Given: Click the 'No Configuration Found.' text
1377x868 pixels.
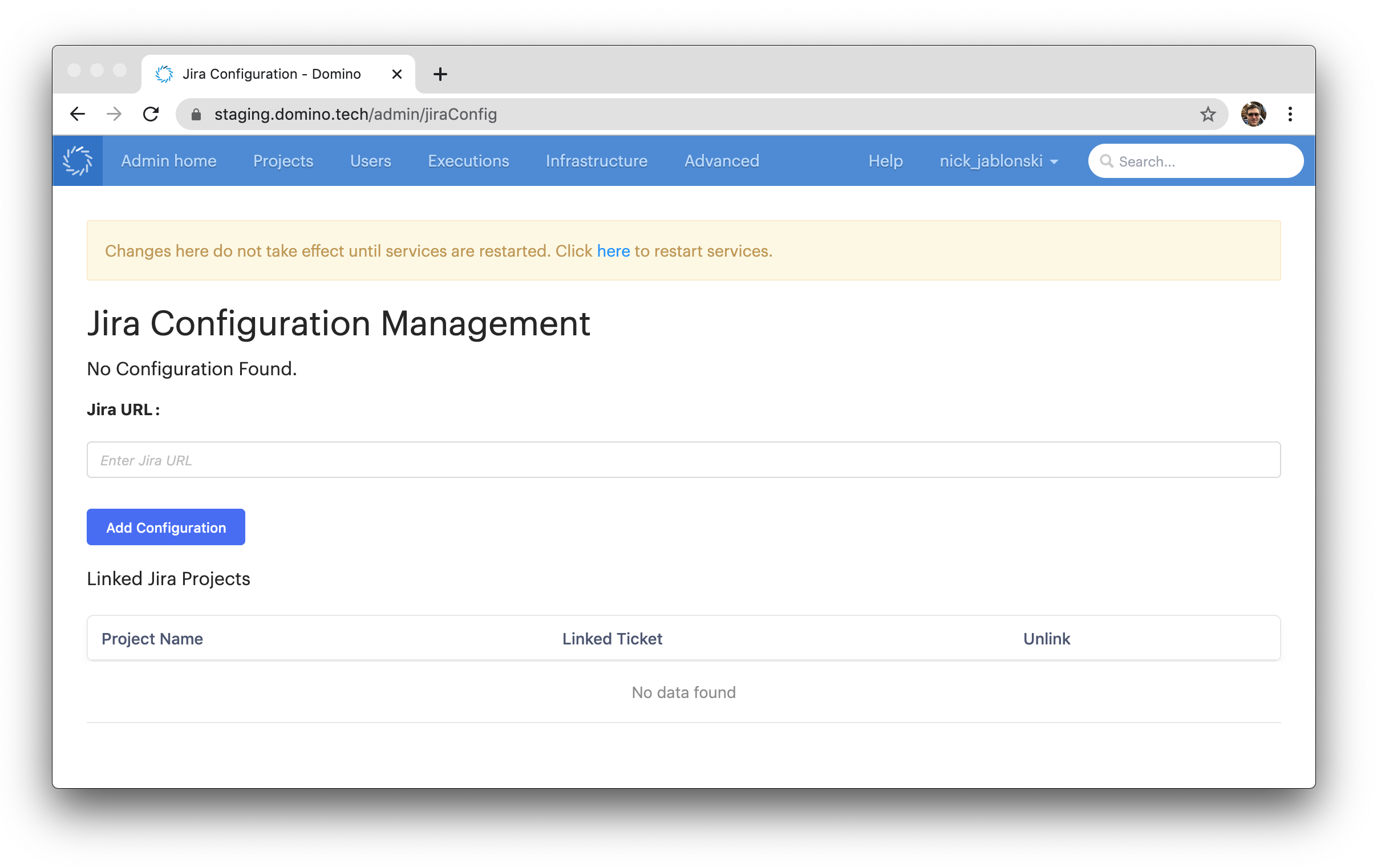Looking at the screenshot, I should click(x=192, y=369).
